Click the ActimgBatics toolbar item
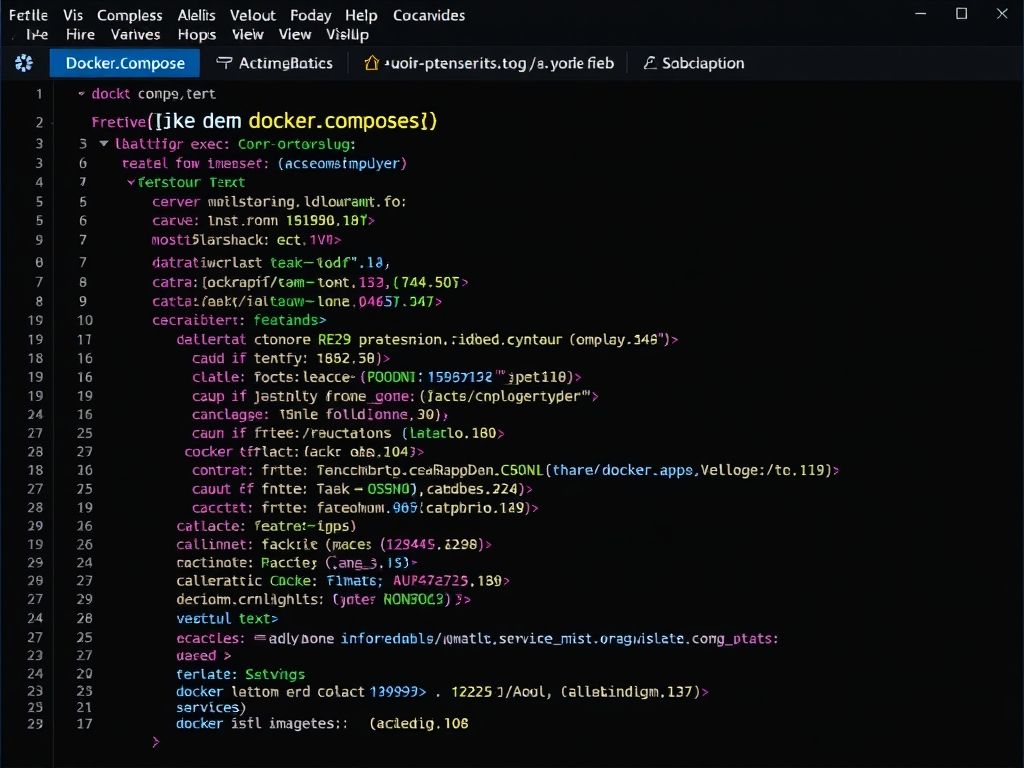The image size is (1024, 768). coord(285,62)
